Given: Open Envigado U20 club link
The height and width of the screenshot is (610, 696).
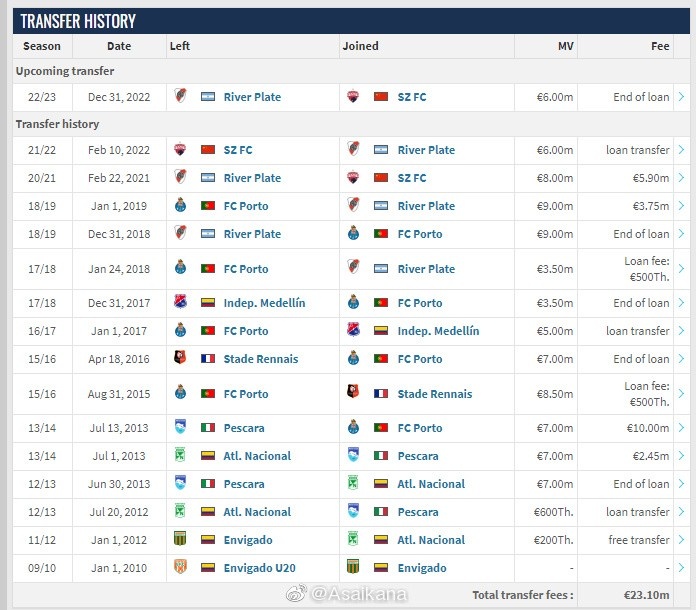Looking at the screenshot, I should [x=259, y=568].
